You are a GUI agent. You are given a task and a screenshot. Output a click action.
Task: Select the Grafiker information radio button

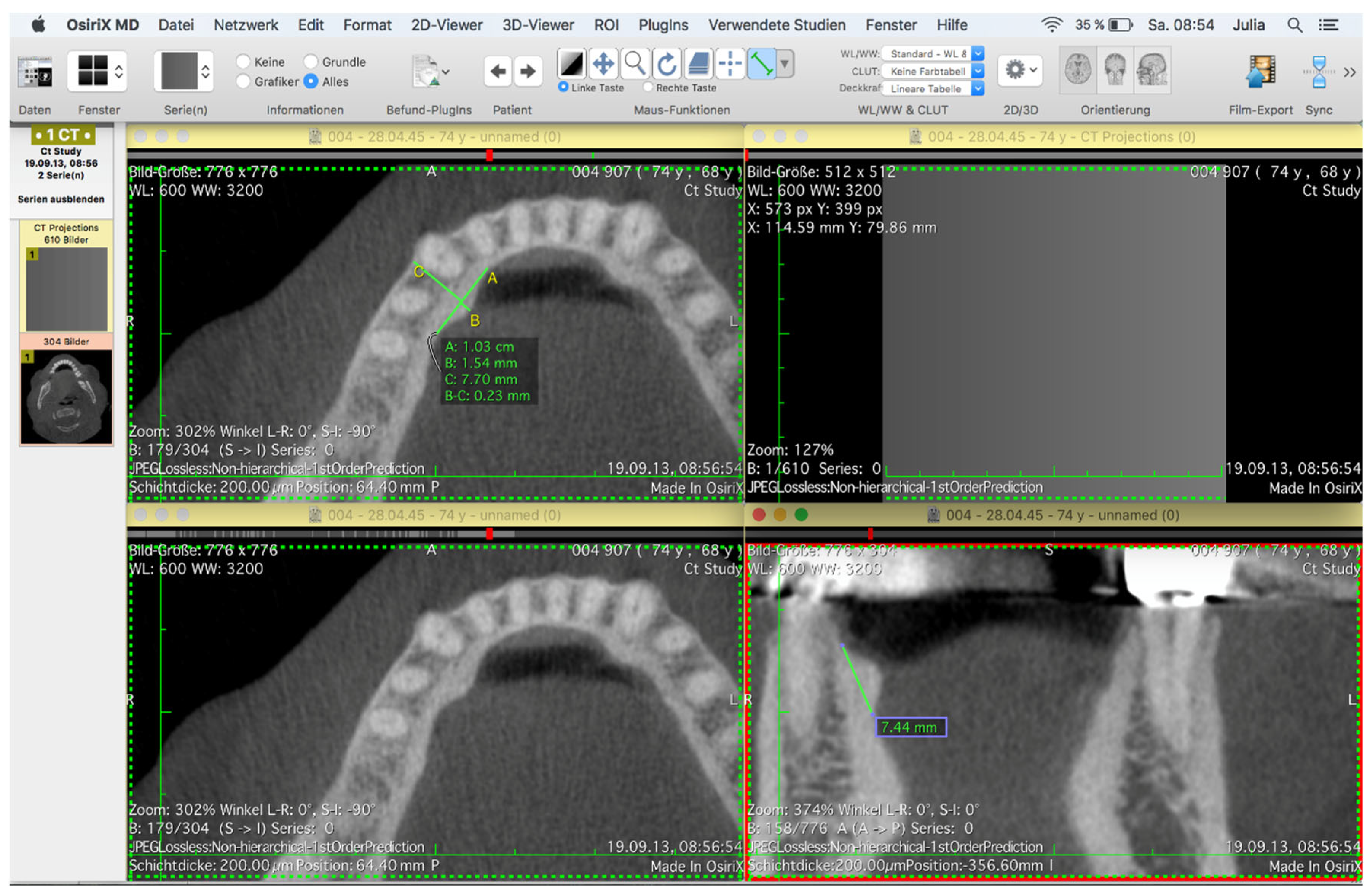coord(244,81)
